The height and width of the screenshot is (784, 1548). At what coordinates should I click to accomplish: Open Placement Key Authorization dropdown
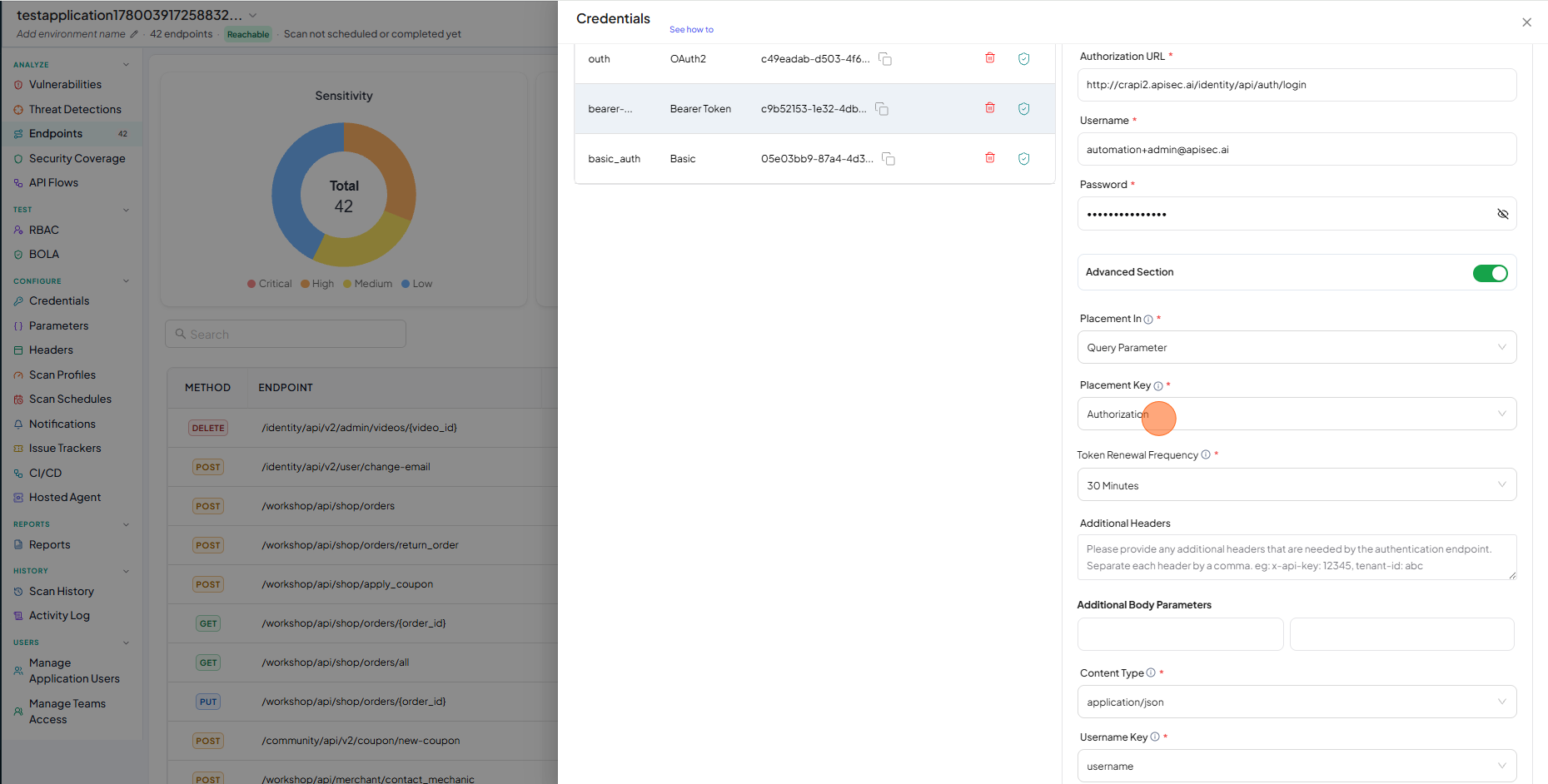click(x=1297, y=414)
